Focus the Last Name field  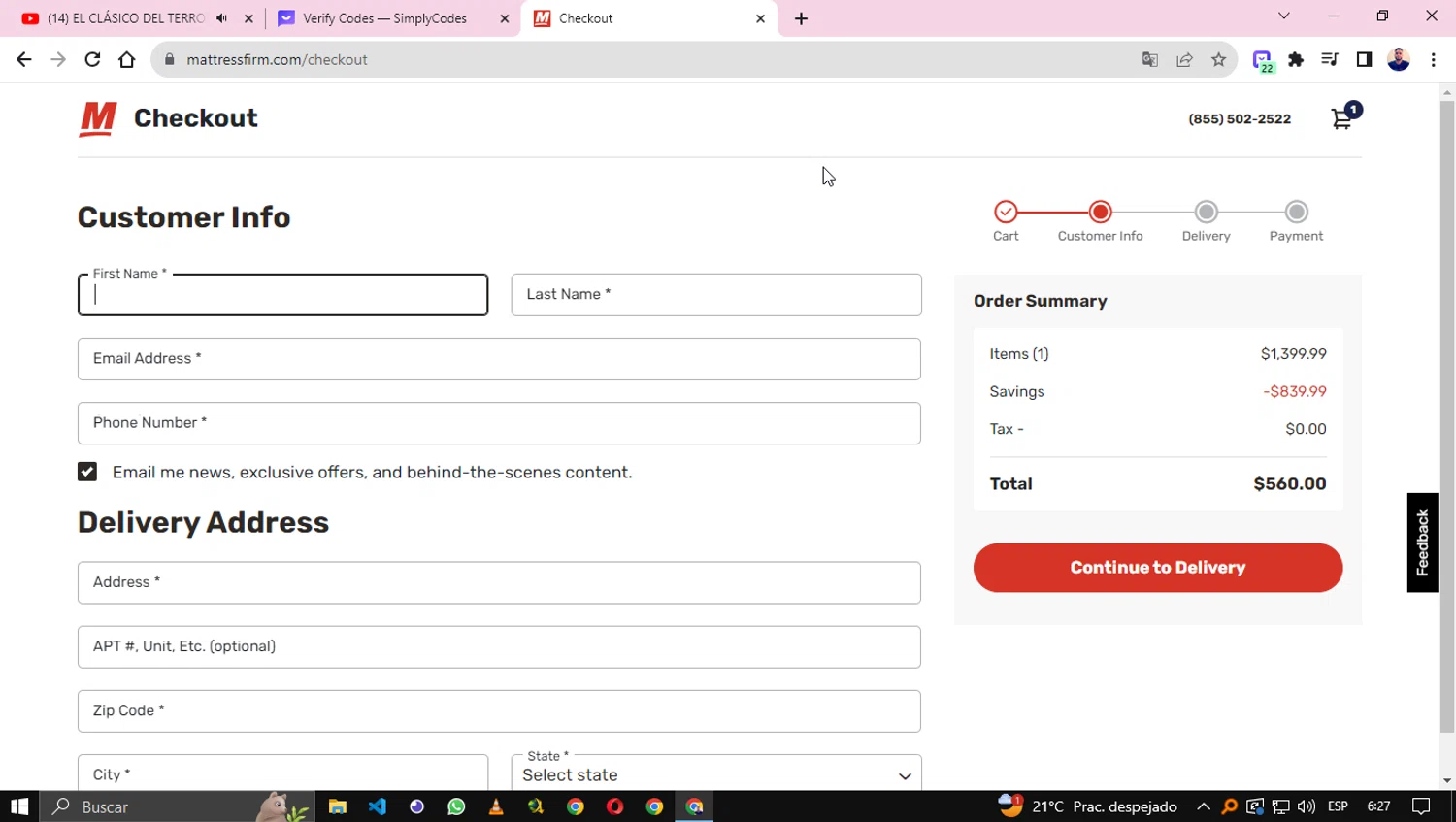(716, 295)
